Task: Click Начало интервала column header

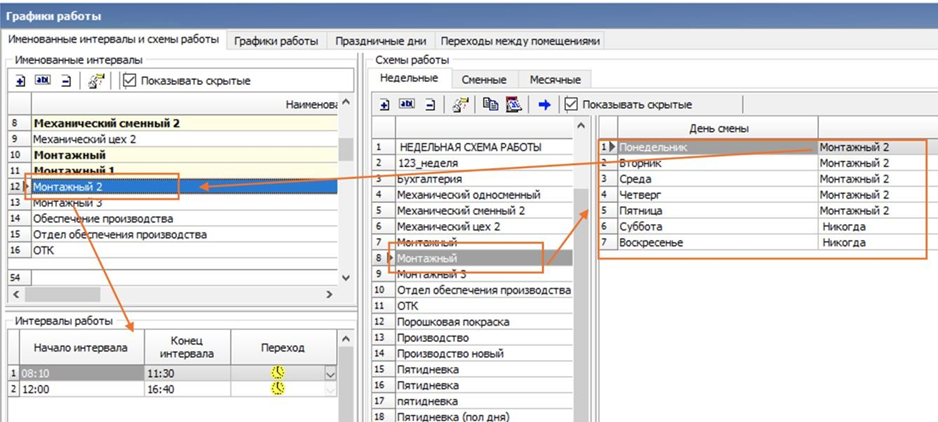Action: click(80, 347)
